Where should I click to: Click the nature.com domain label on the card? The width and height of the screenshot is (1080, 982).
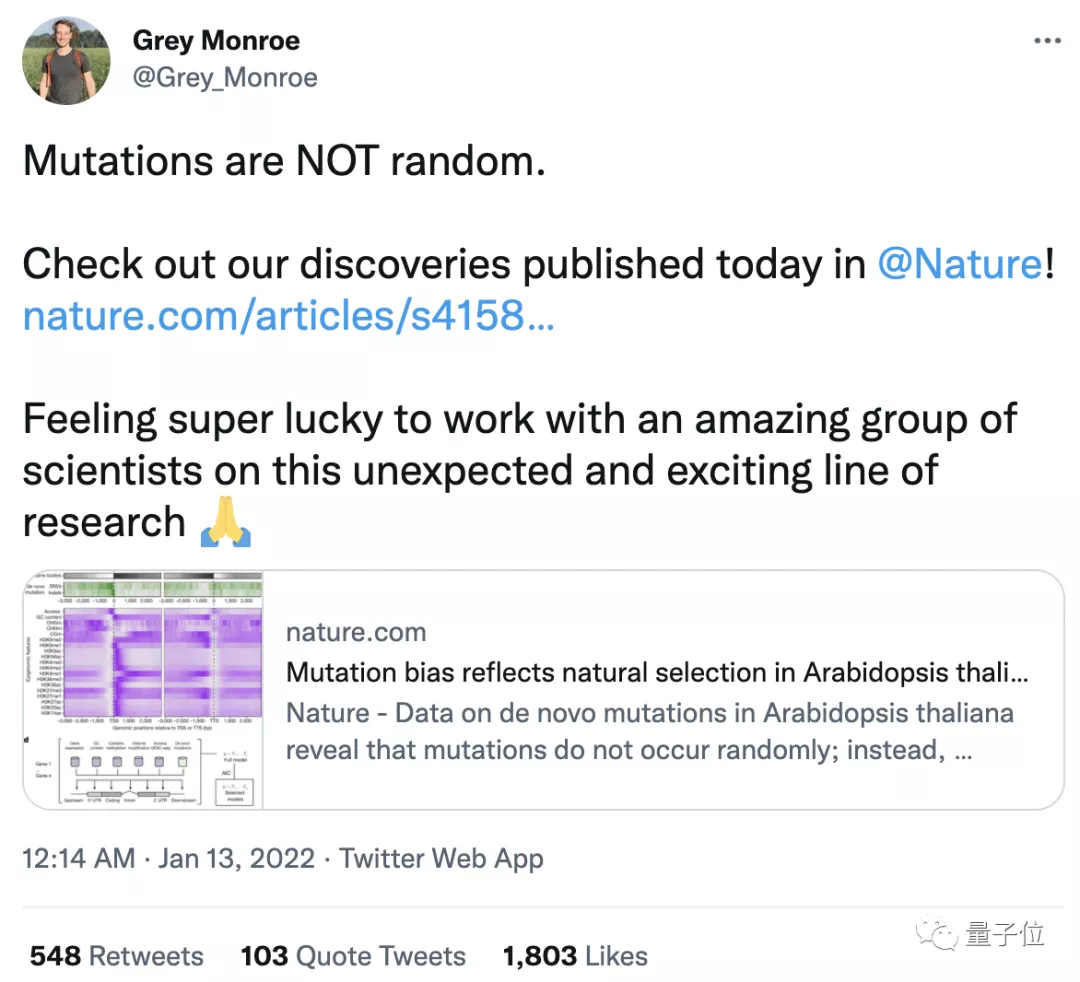point(355,632)
